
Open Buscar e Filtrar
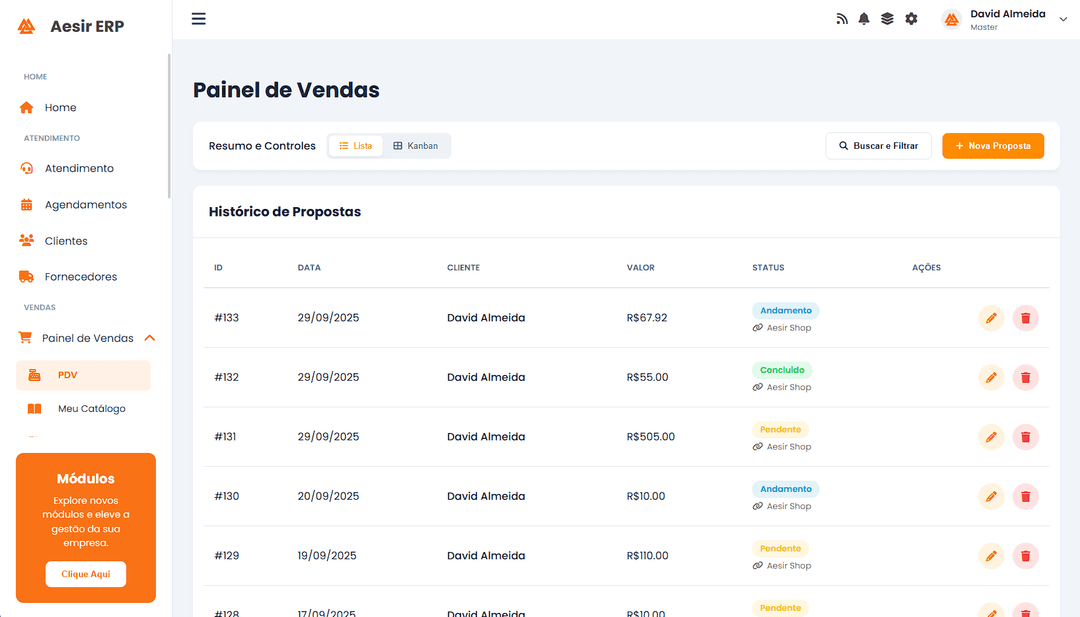(878, 146)
